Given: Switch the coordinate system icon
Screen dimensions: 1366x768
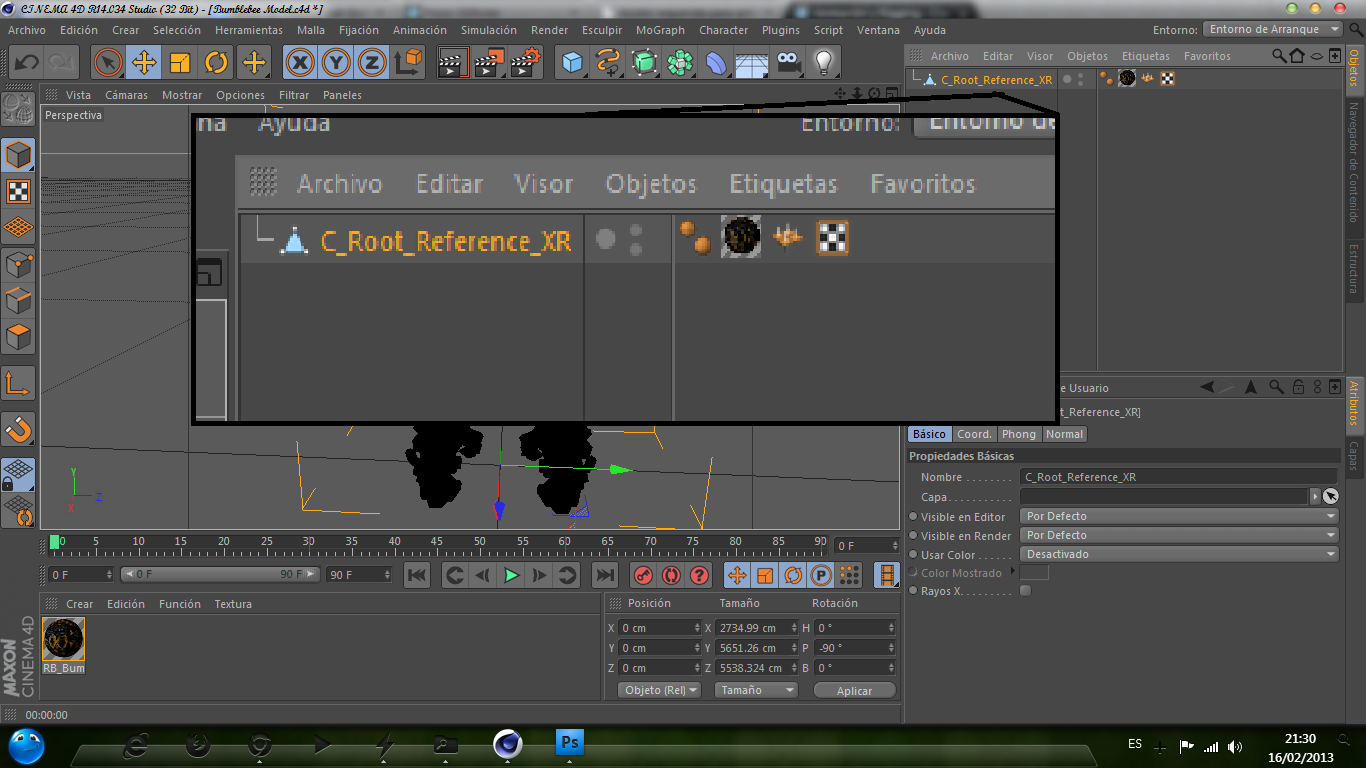Looking at the screenshot, I should point(408,63).
